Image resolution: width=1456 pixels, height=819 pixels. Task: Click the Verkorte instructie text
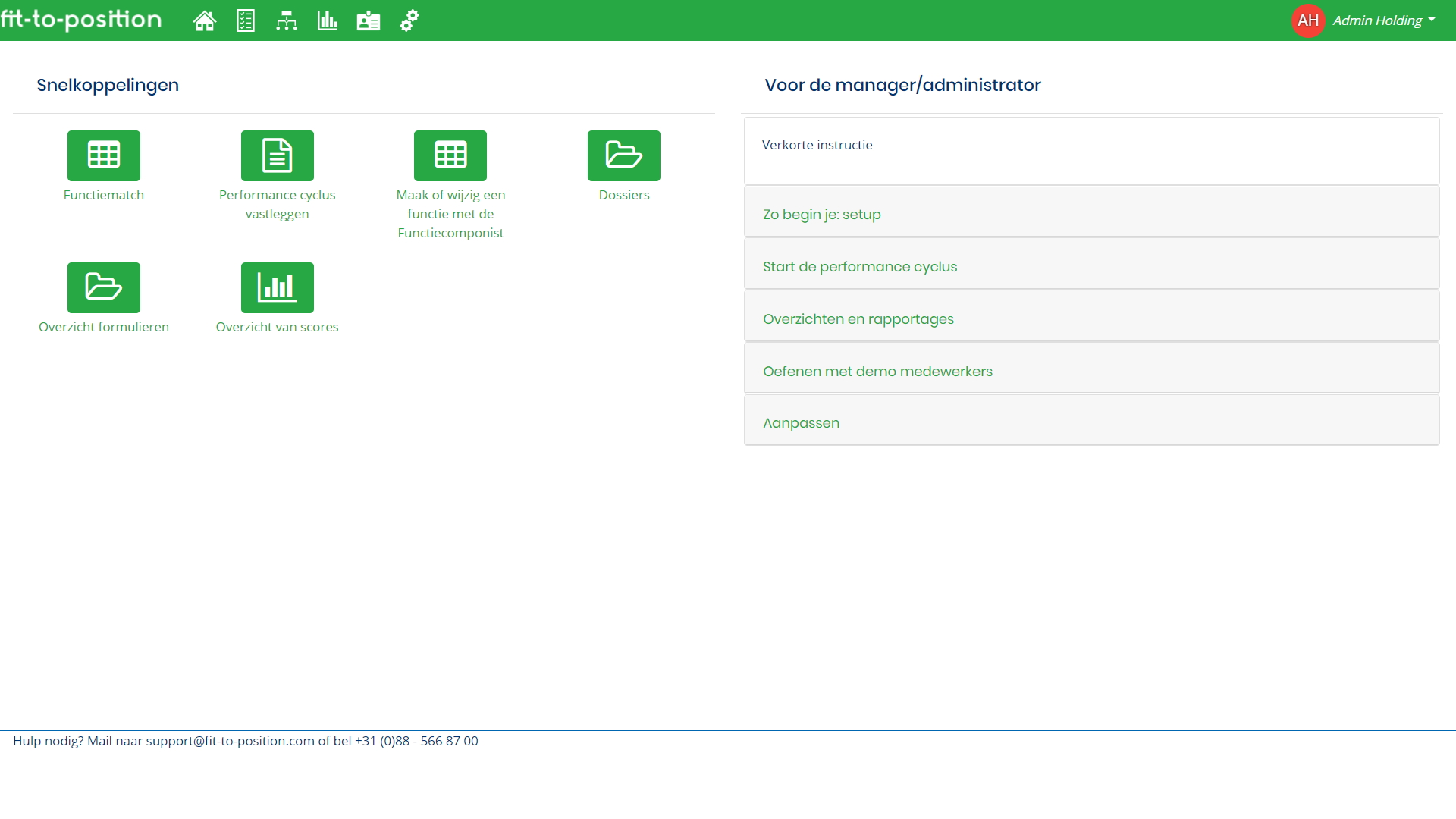[x=817, y=145]
